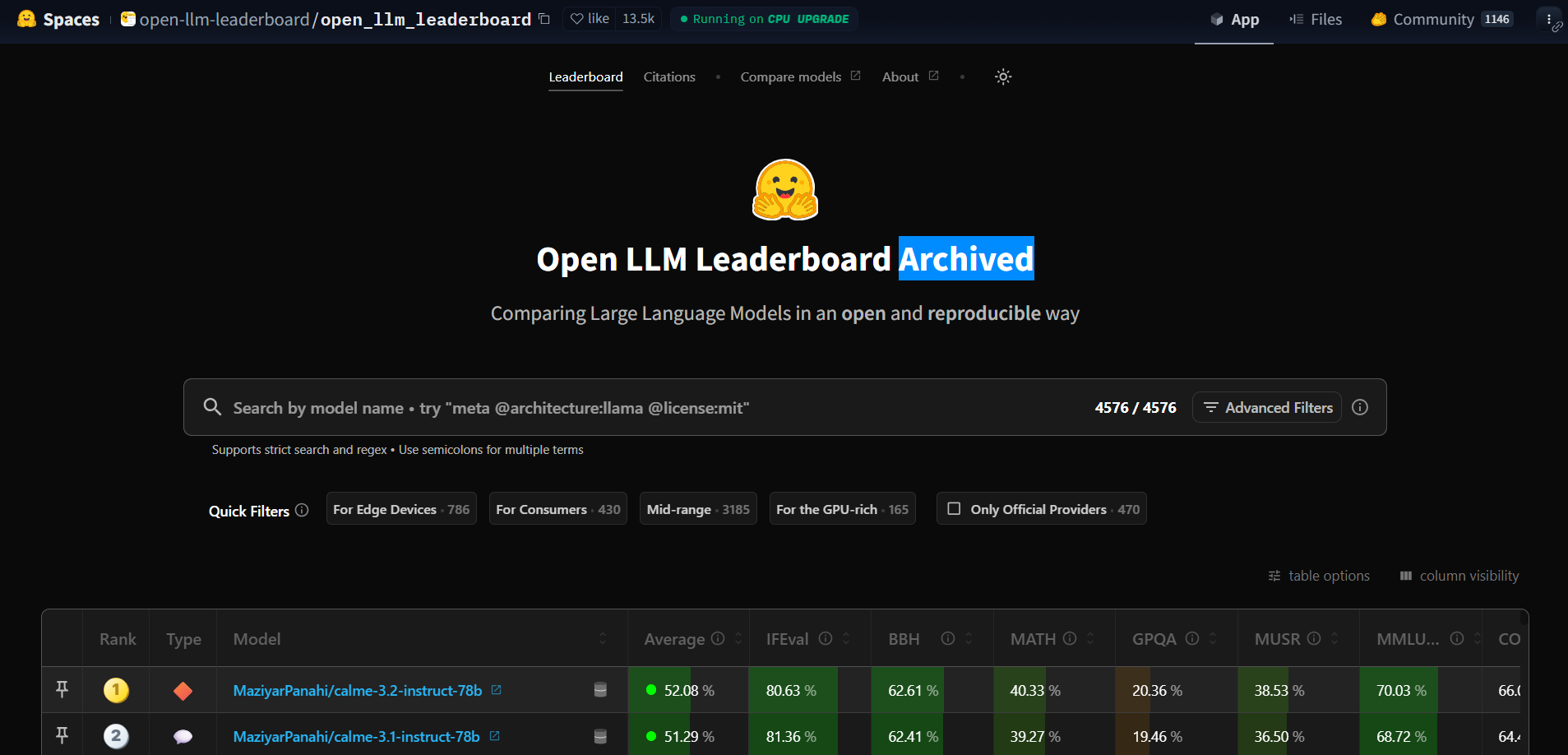This screenshot has height=755, width=1568.
Task: Sort by the Average column arrows
Action: pos(738,638)
